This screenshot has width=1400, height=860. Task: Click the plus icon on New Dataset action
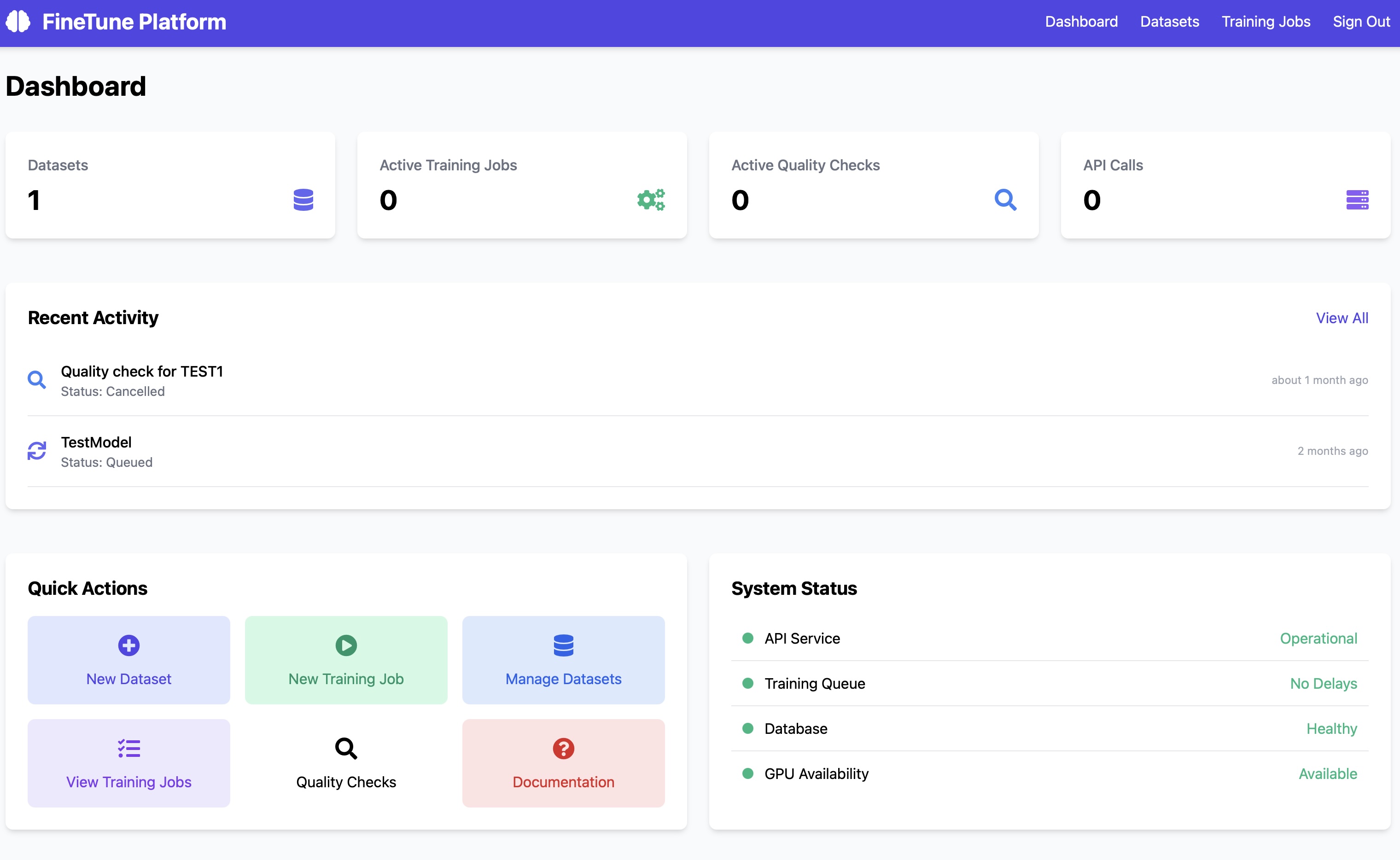(x=128, y=645)
